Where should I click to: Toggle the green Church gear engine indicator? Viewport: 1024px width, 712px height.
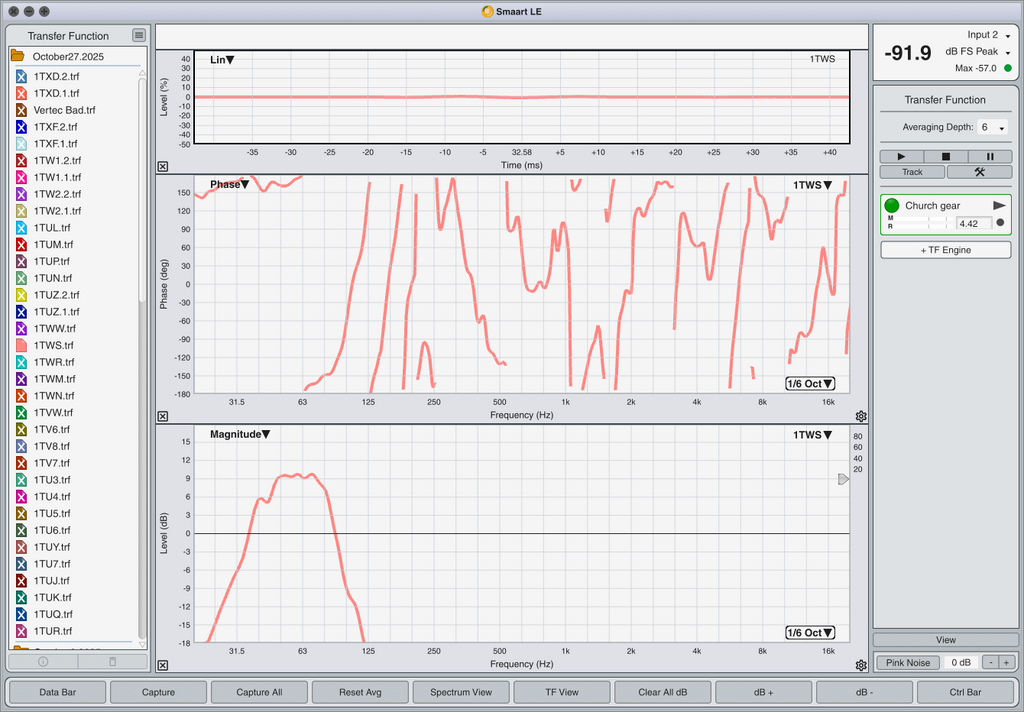[x=892, y=205]
